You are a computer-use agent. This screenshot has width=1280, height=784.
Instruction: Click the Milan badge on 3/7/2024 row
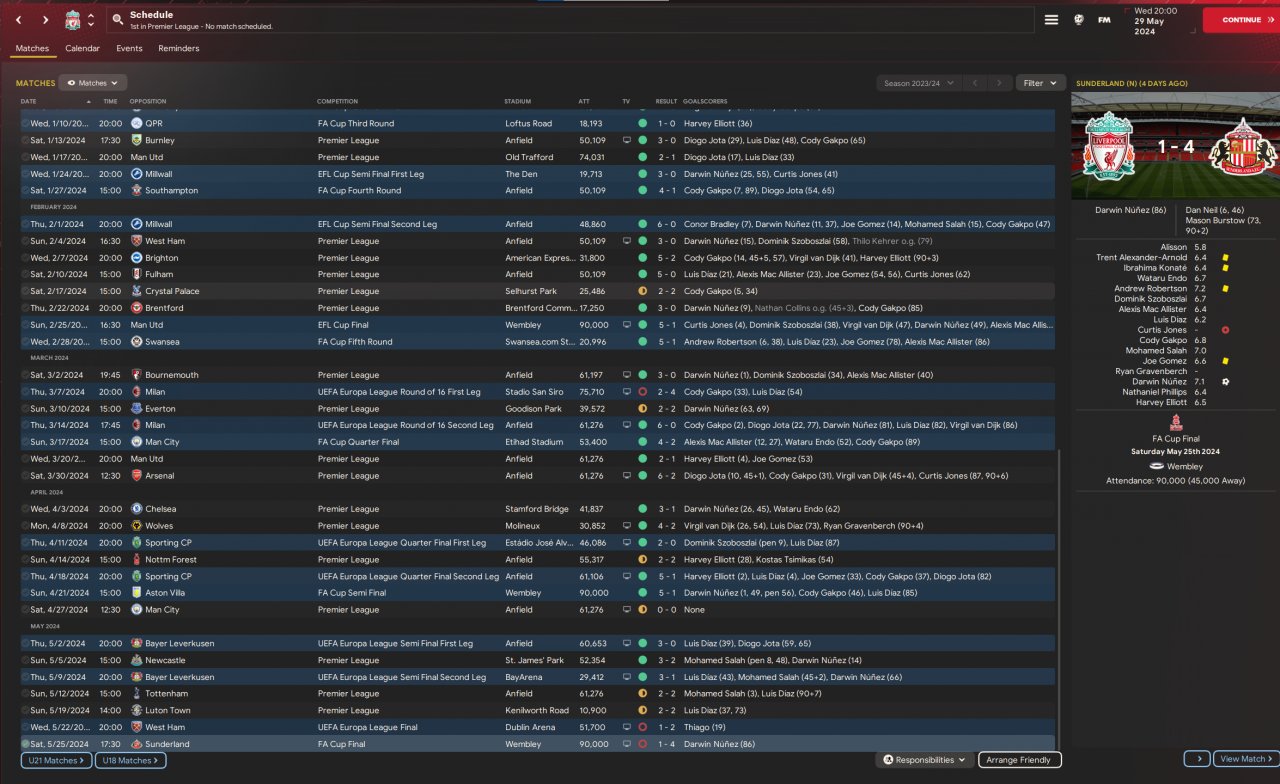click(137, 392)
